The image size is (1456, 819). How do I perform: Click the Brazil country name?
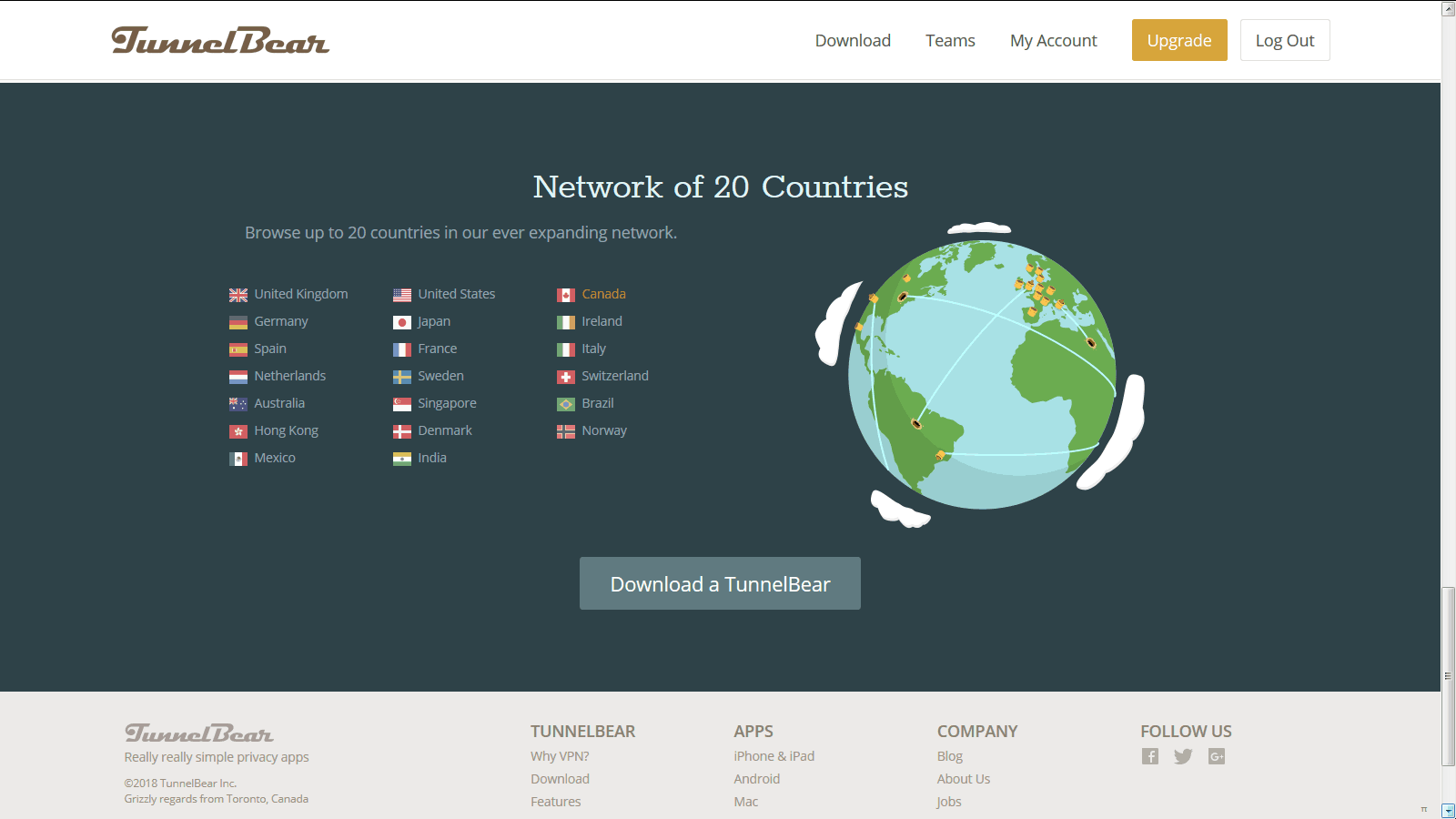pyautogui.click(x=598, y=403)
